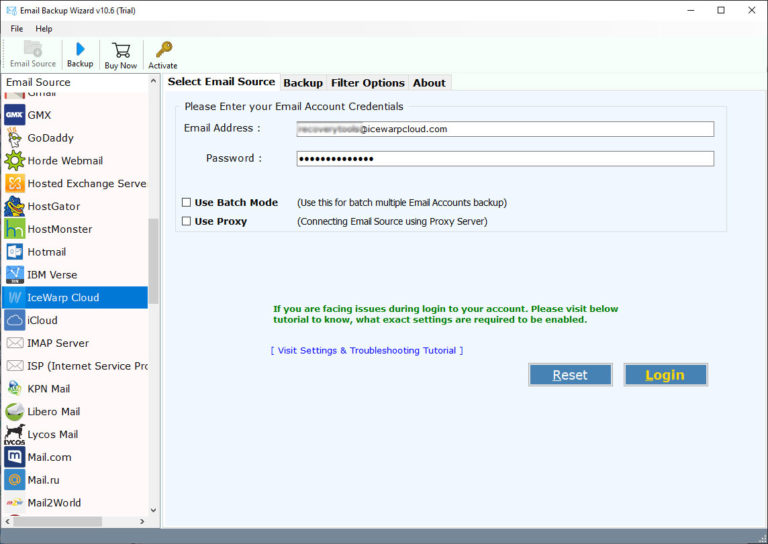Image resolution: width=768 pixels, height=544 pixels.
Task: Click the source list scroll-left arrow
Action: (x=7, y=521)
